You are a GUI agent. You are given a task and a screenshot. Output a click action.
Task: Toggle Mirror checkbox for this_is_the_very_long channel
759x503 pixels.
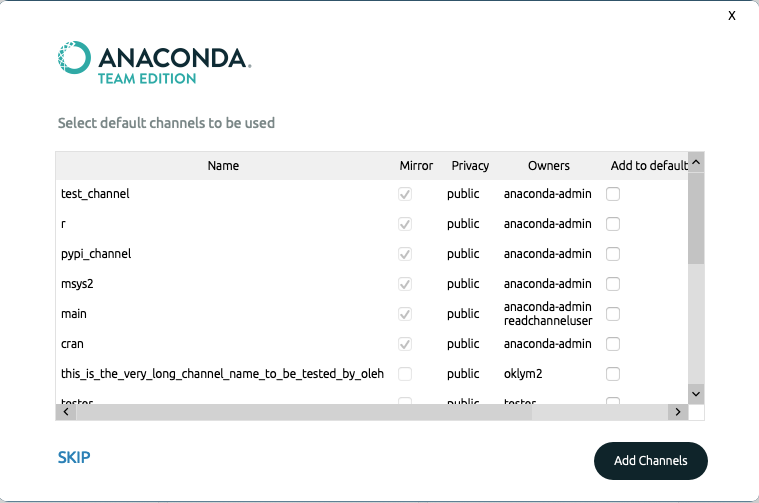click(x=405, y=374)
